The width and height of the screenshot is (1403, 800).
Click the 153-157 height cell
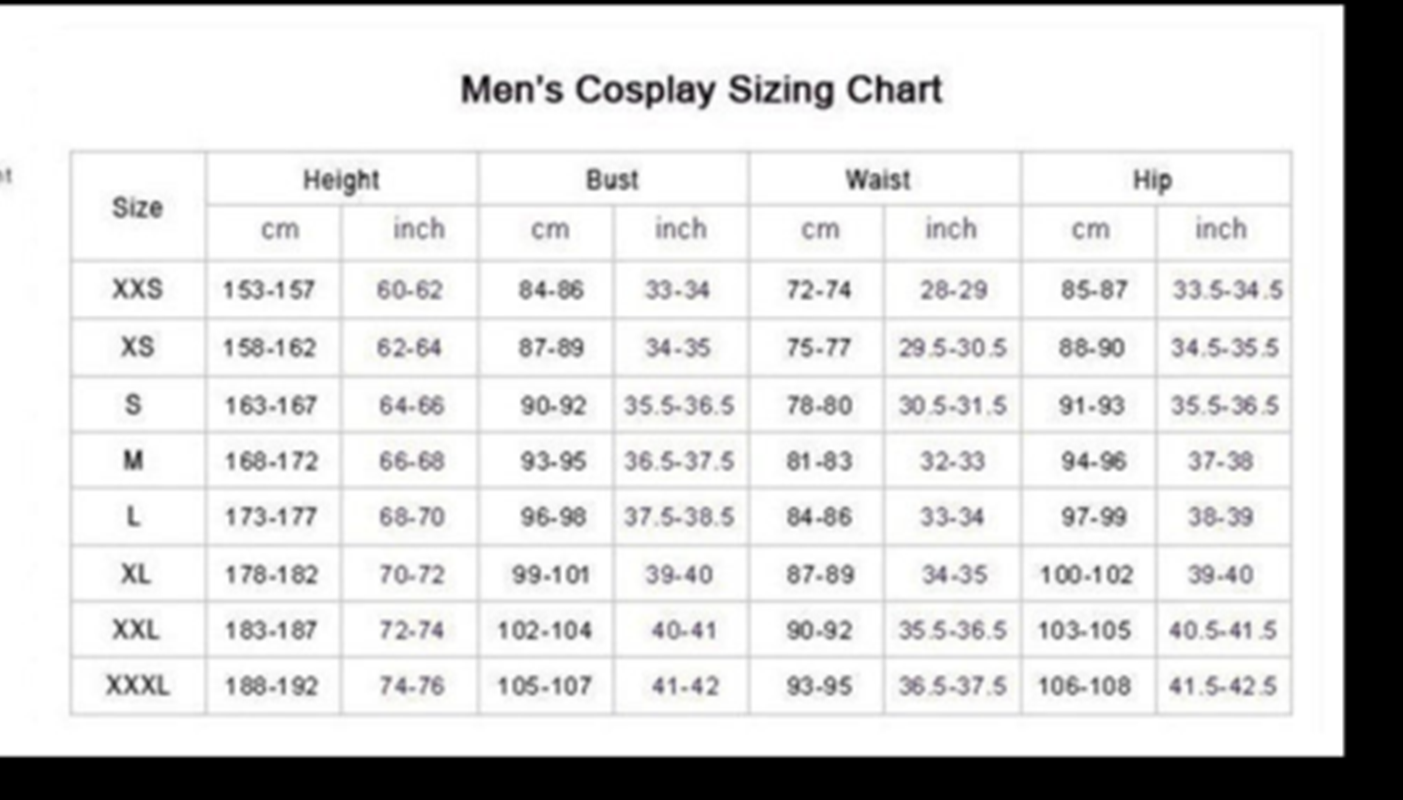point(269,291)
